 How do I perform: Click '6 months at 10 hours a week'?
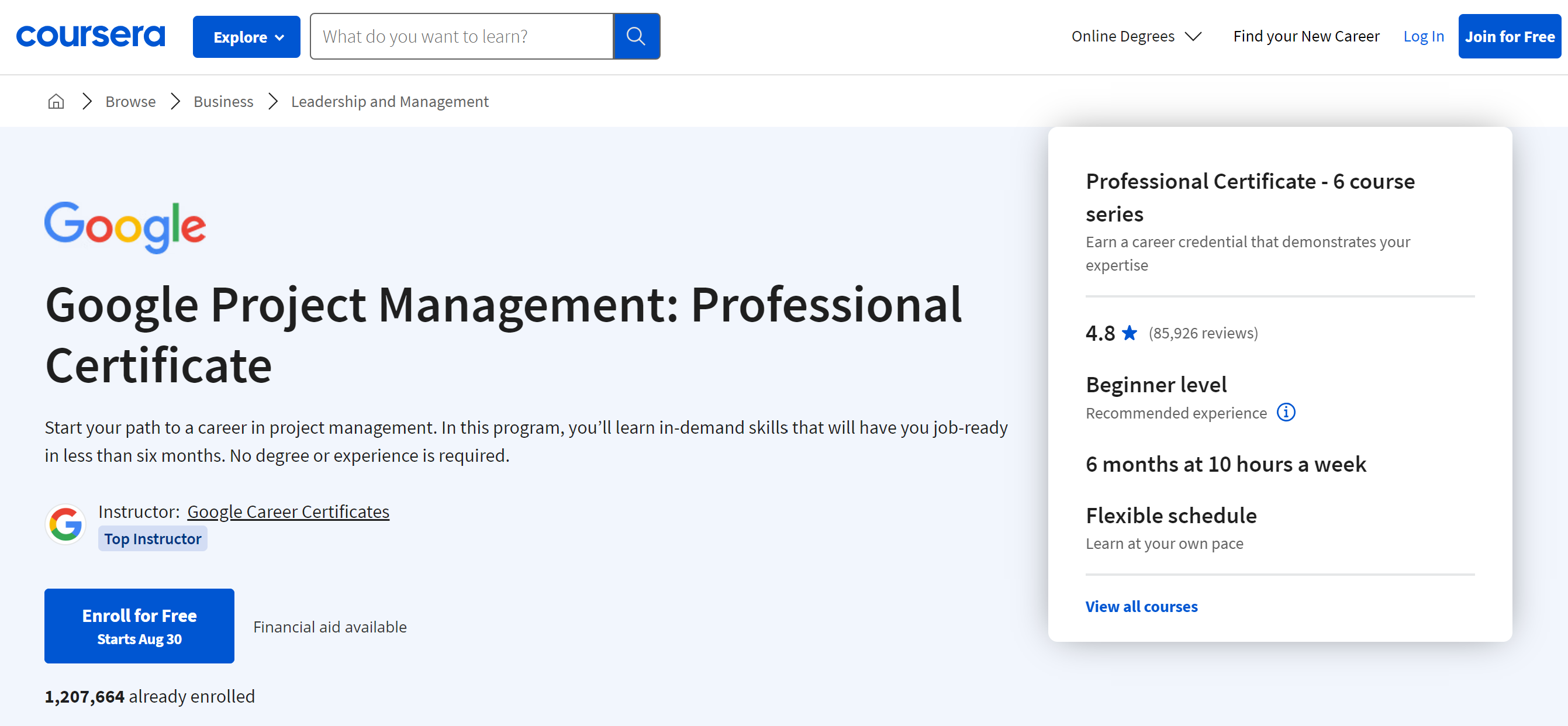point(1226,464)
